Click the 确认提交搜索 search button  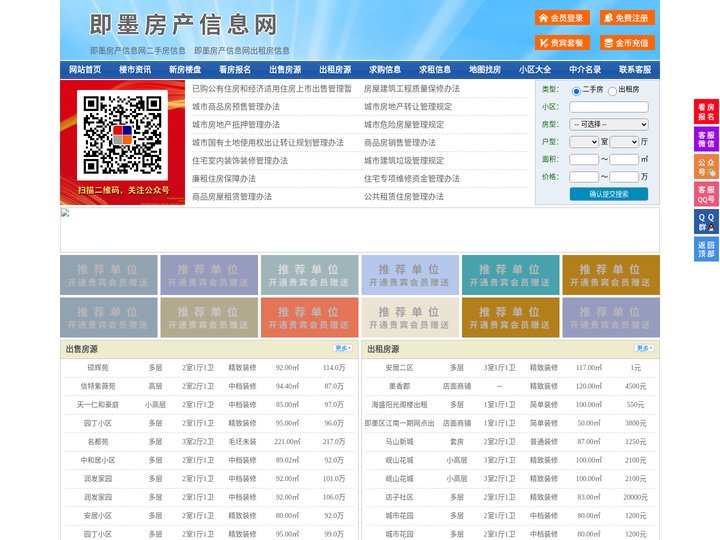[x=609, y=194]
